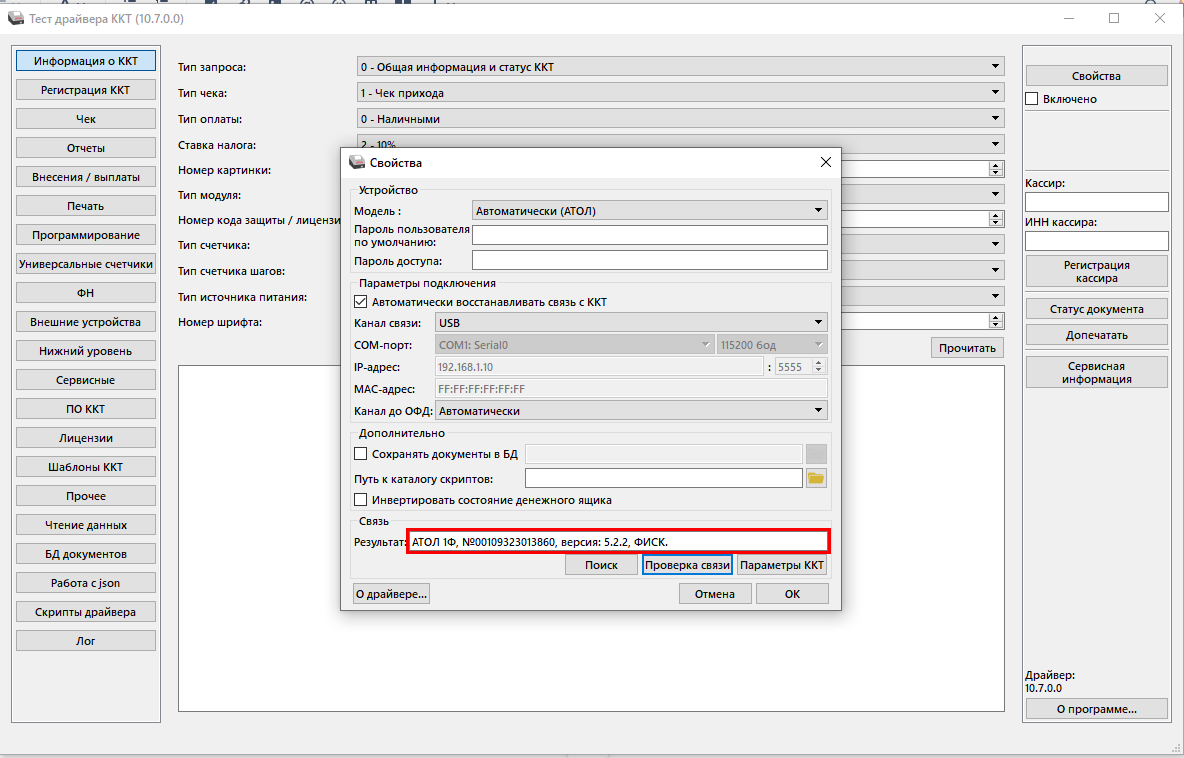Check Инвертировать состояние денежного ящика

361,500
